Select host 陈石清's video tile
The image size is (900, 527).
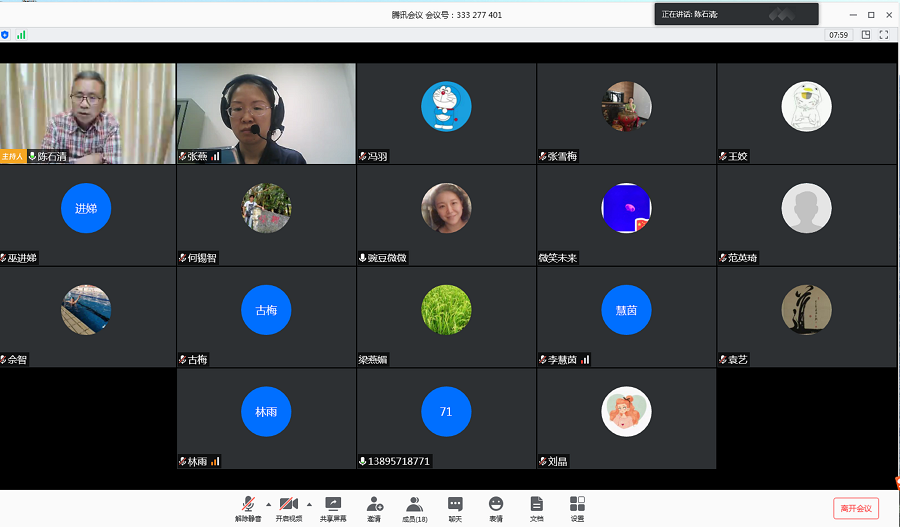[x=87, y=113]
